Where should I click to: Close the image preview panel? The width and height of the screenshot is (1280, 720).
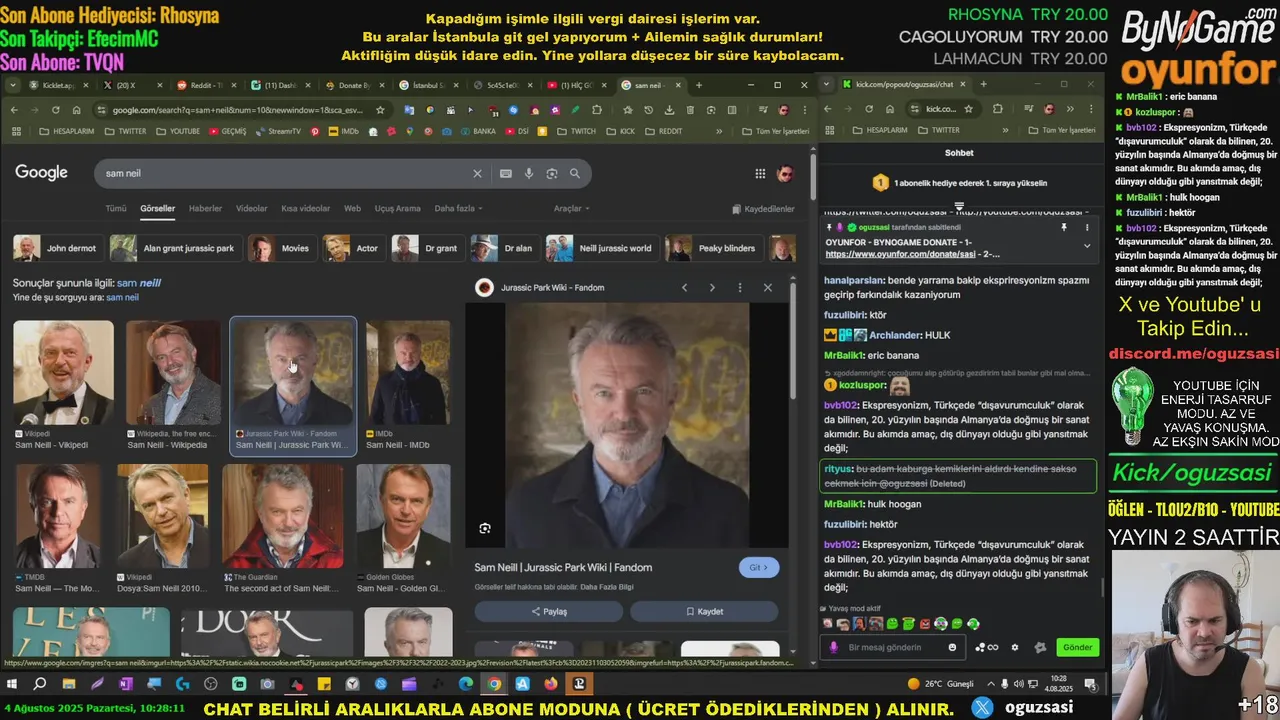pyautogui.click(x=768, y=288)
